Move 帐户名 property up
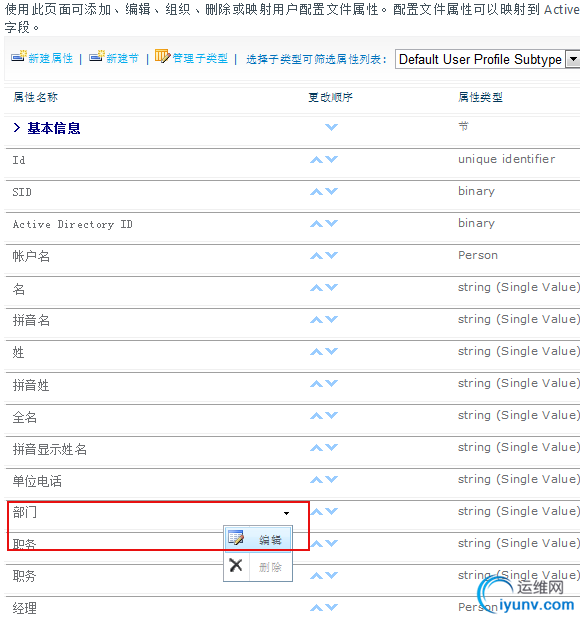The width and height of the screenshot is (580, 621). coord(316,256)
